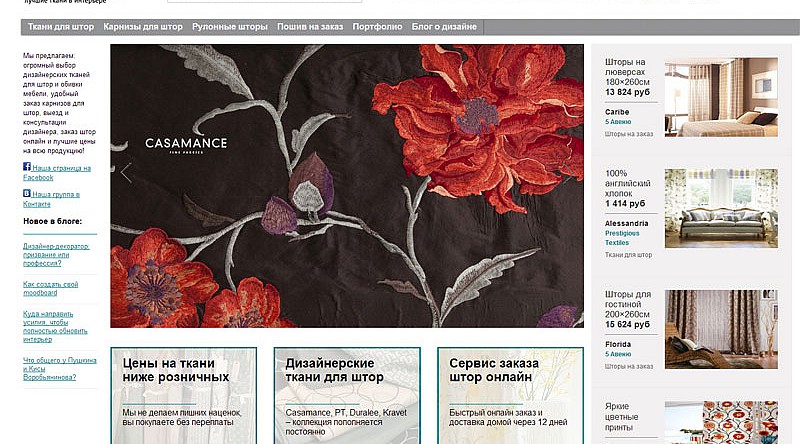Open the Caribe bedroom curtains thumbnail
The height and width of the screenshot is (444, 800).
721,98
